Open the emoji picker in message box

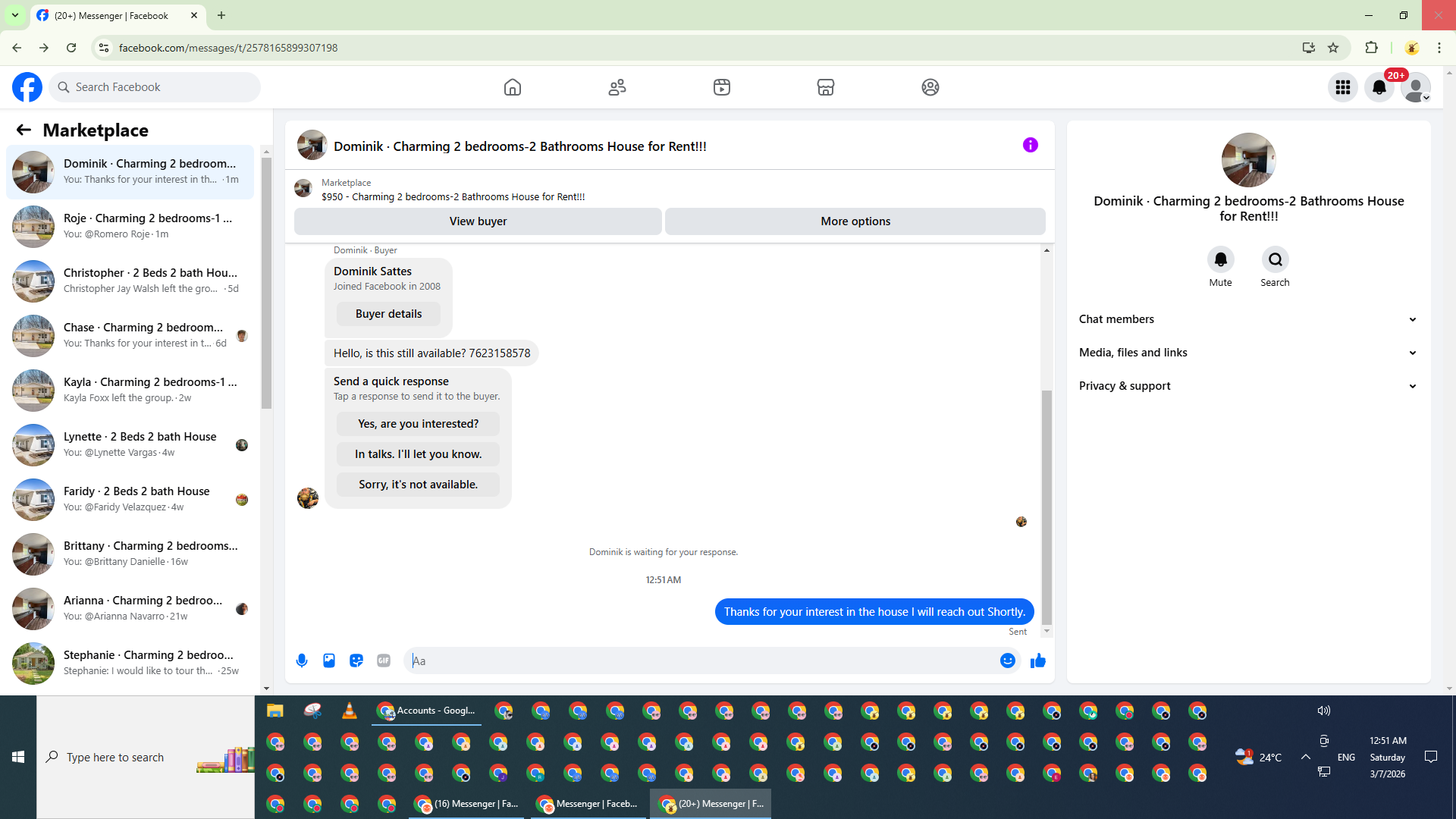click(x=1007, y=661)
